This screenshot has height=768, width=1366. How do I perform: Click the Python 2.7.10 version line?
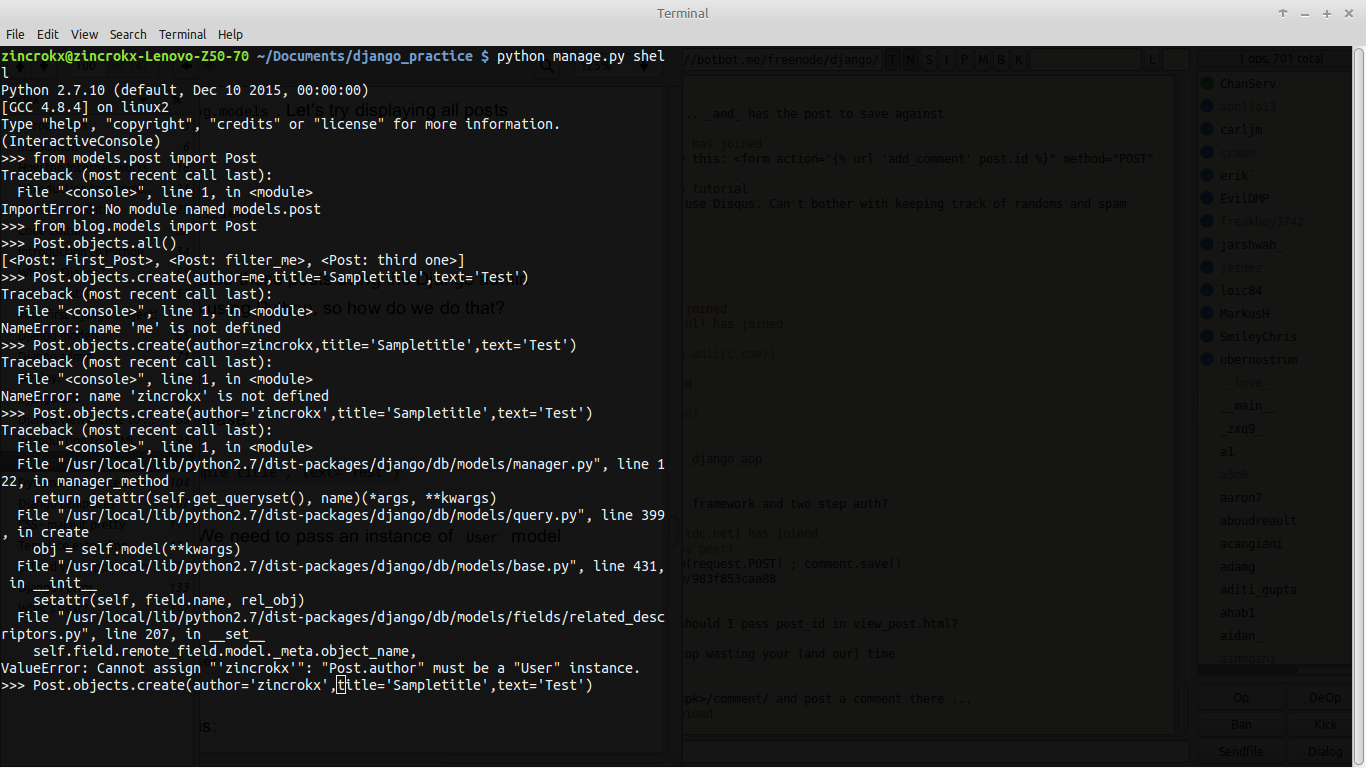[185, 90]
